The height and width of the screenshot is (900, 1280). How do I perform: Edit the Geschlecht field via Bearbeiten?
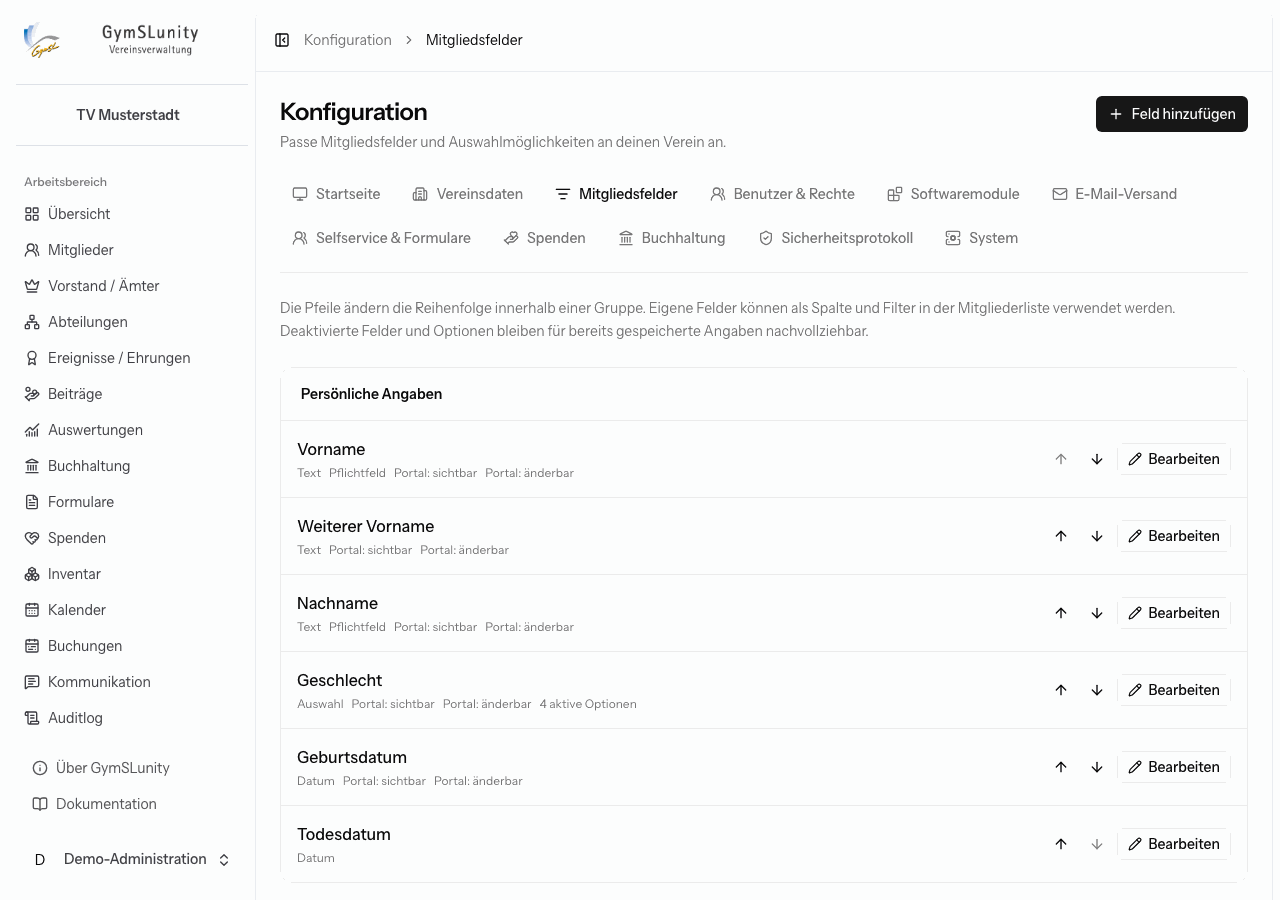(1174, 690)
